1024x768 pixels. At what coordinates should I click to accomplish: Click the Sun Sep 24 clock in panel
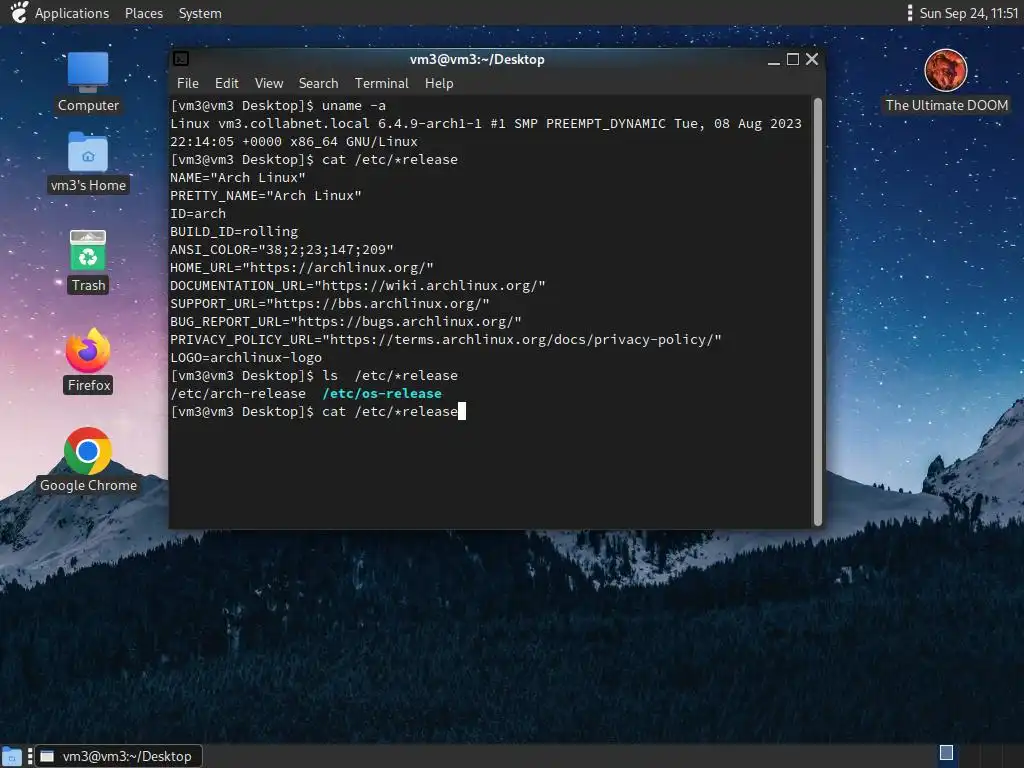(968, 13)
